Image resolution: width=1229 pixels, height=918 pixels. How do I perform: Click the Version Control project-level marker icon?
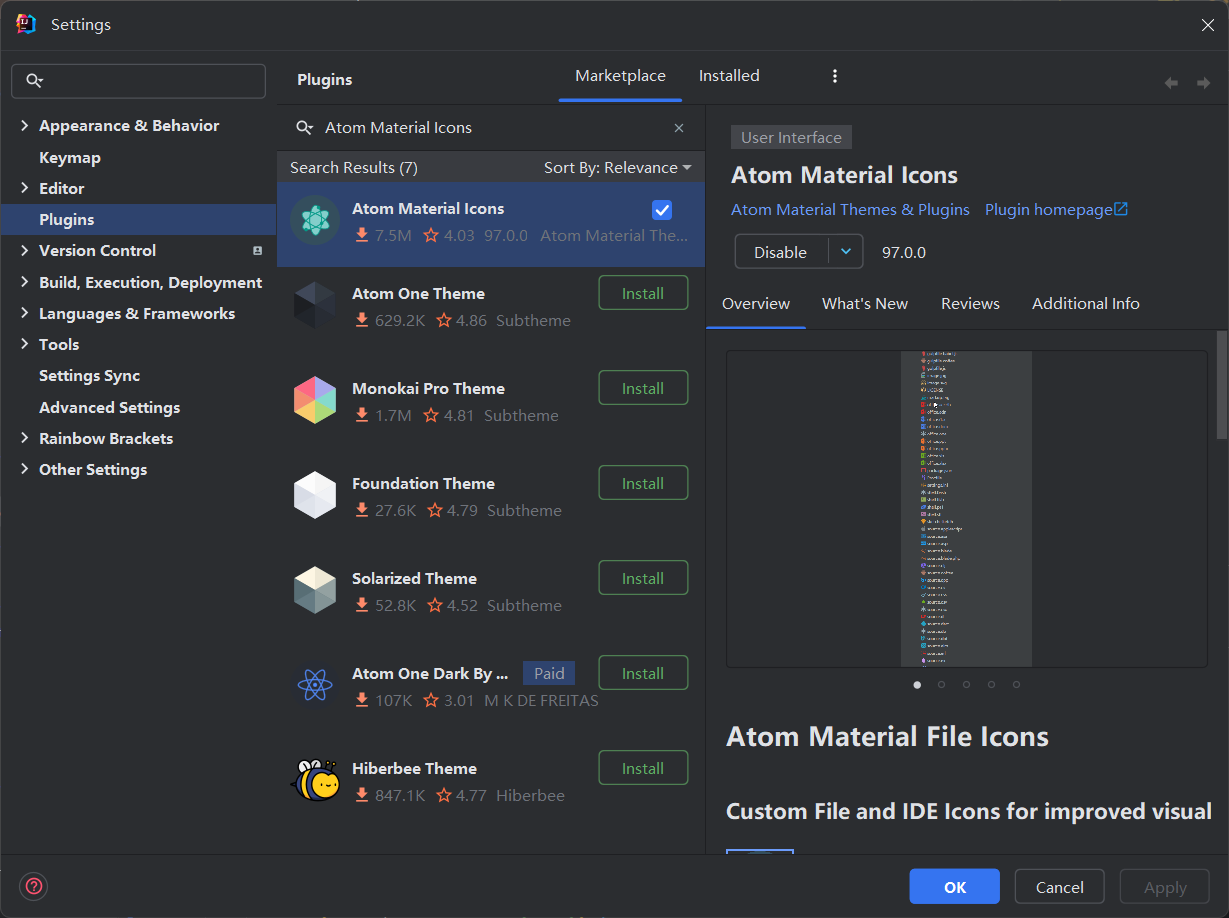point(257,251)
